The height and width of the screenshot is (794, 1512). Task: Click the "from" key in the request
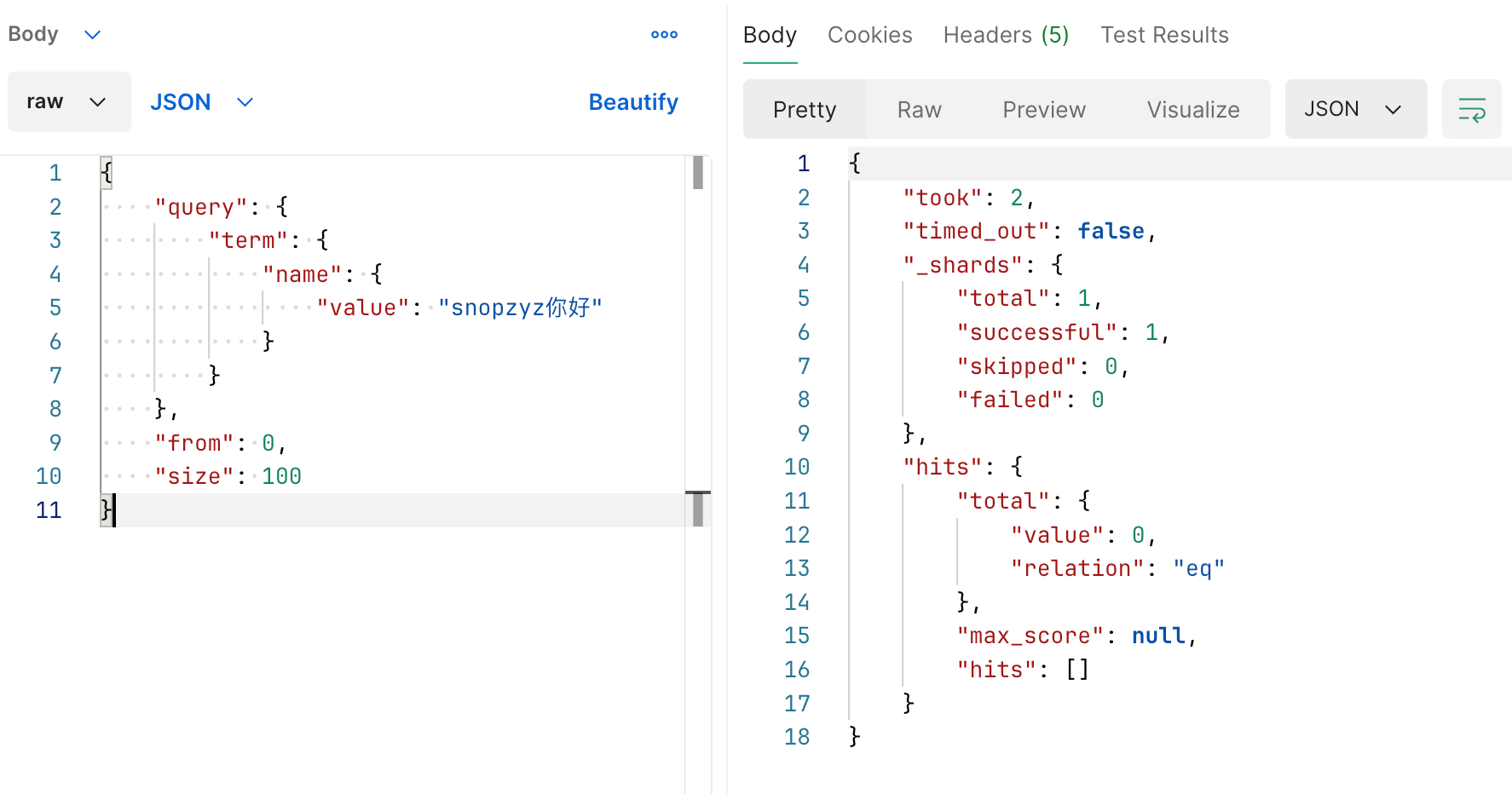[194, 443]
